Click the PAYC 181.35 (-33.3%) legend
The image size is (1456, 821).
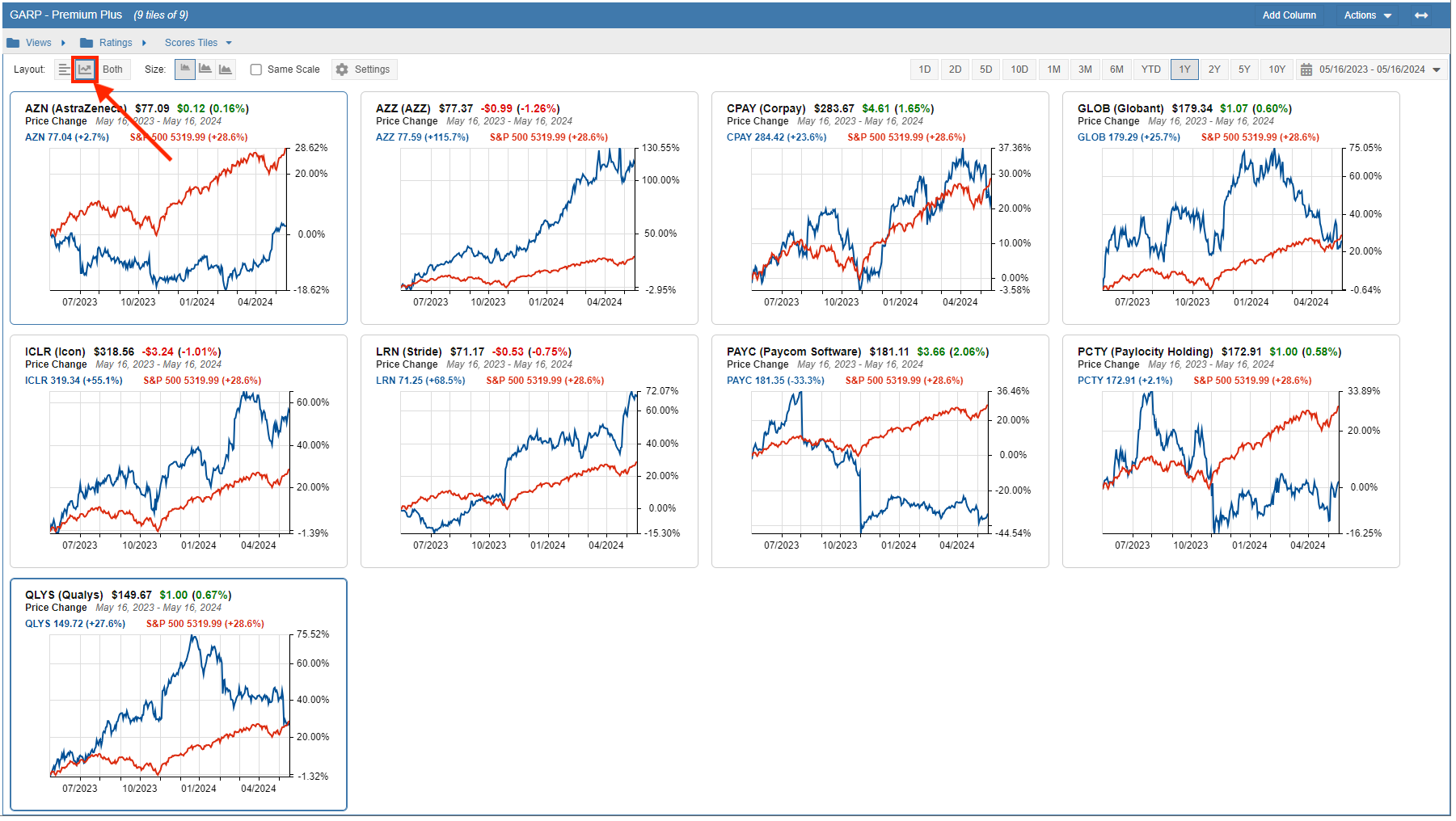[x=775, y=381]
